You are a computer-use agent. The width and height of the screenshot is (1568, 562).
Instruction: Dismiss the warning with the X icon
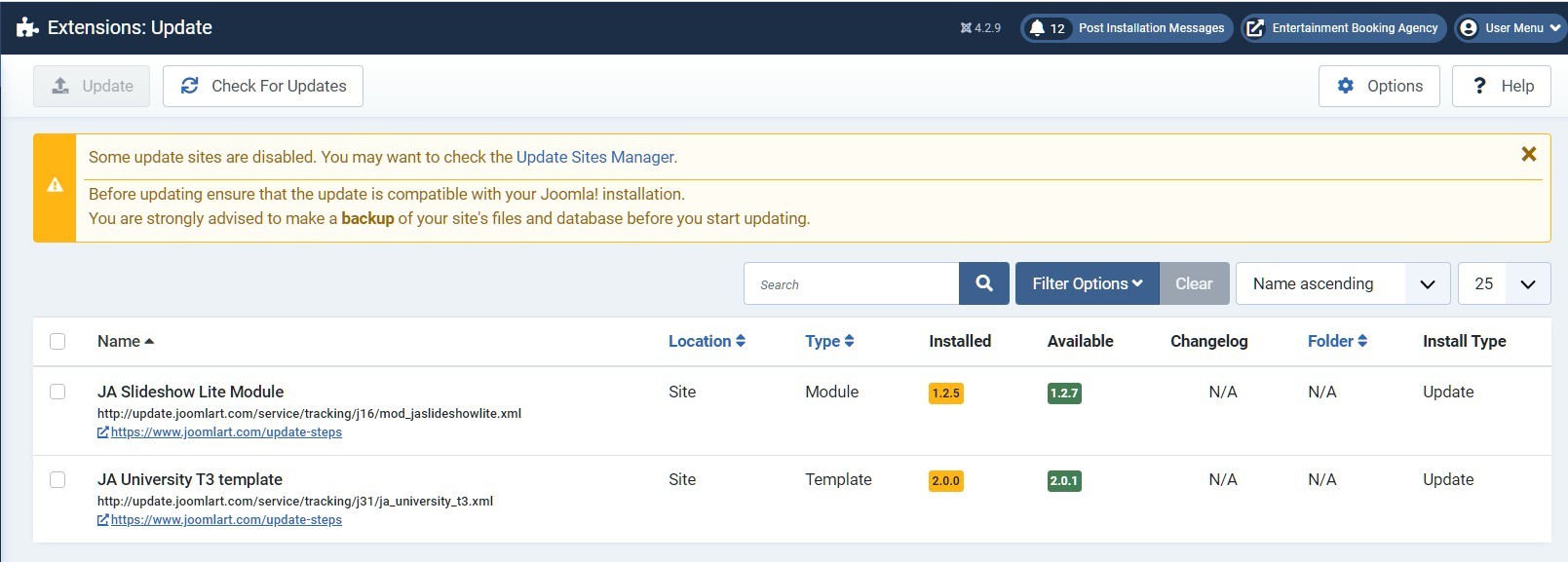pos(1528,154)
